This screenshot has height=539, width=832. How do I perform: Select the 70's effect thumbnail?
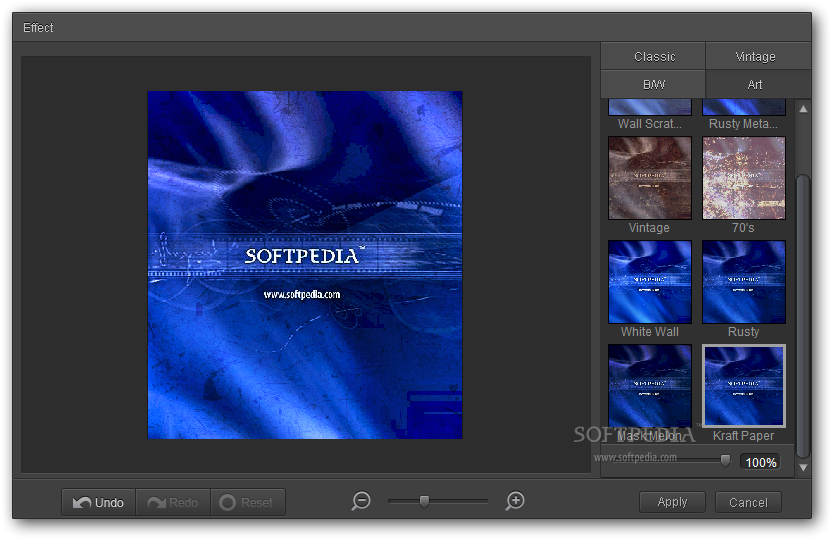point(744,178)
